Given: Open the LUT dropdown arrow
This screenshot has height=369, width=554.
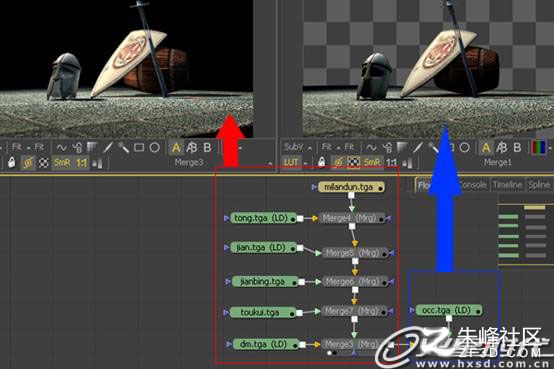Looking at the screenshot, I should [x=306, y=163].
